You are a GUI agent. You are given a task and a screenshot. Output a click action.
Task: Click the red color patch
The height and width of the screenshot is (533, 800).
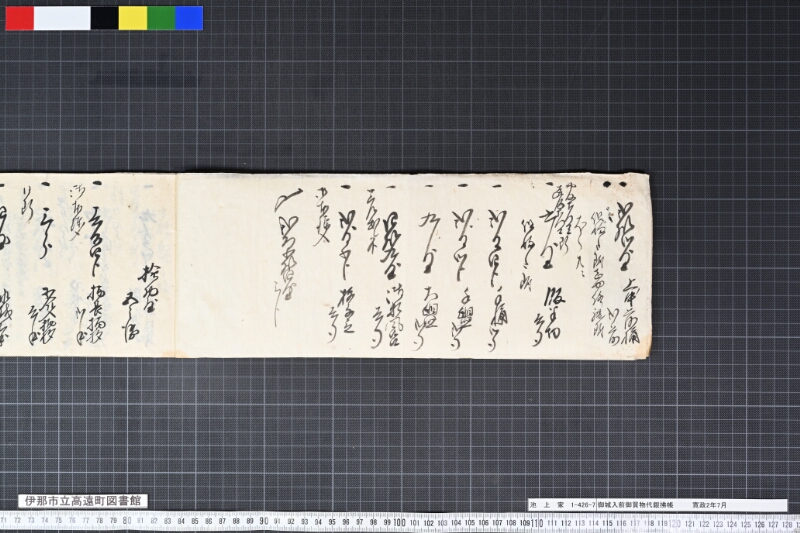[20, 18]
